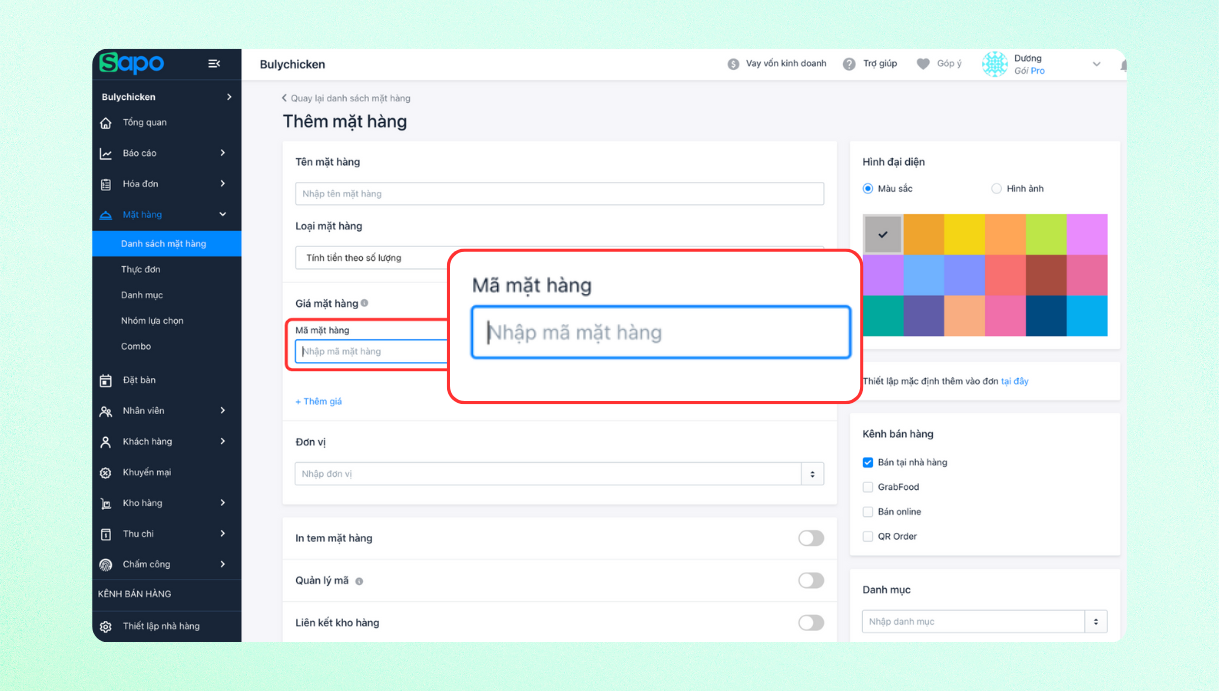Click the Mặt hàng dish icon
1219x691 pixels.
[x=106, y=215]
